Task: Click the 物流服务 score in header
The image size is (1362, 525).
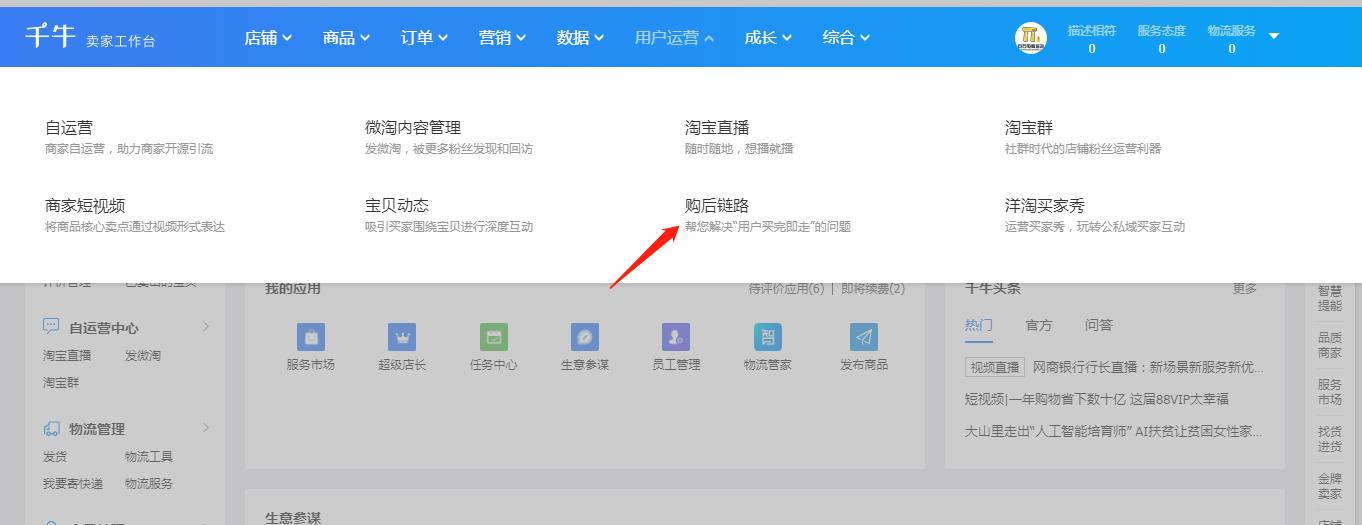Action: pos(1231,39)
